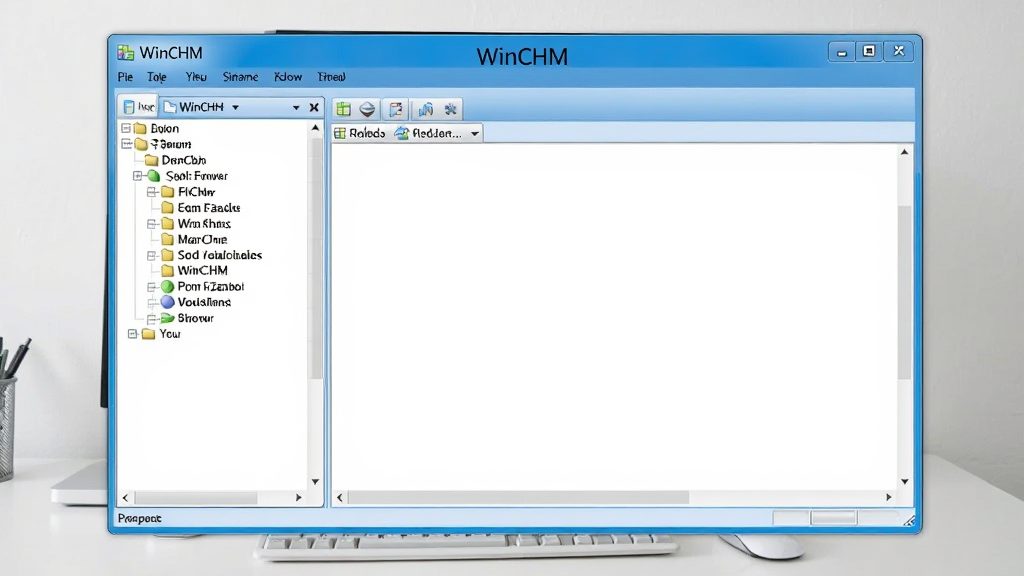Click the tree panel horizontal scrollbar thumb
1024x576 pixels.
point(195,498)
